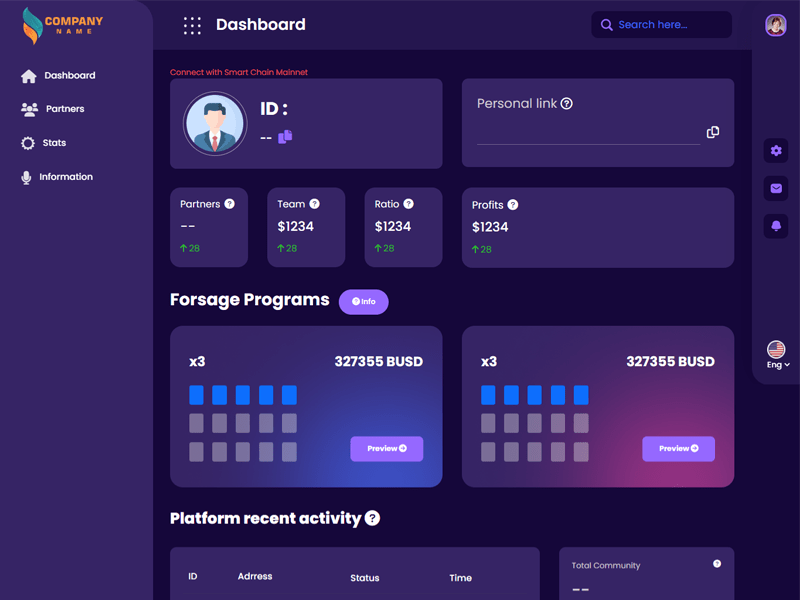The width and height of the screenshot is (800, 600).
Task: Click the help icon next to Partners stat
Action: point(229,204)
